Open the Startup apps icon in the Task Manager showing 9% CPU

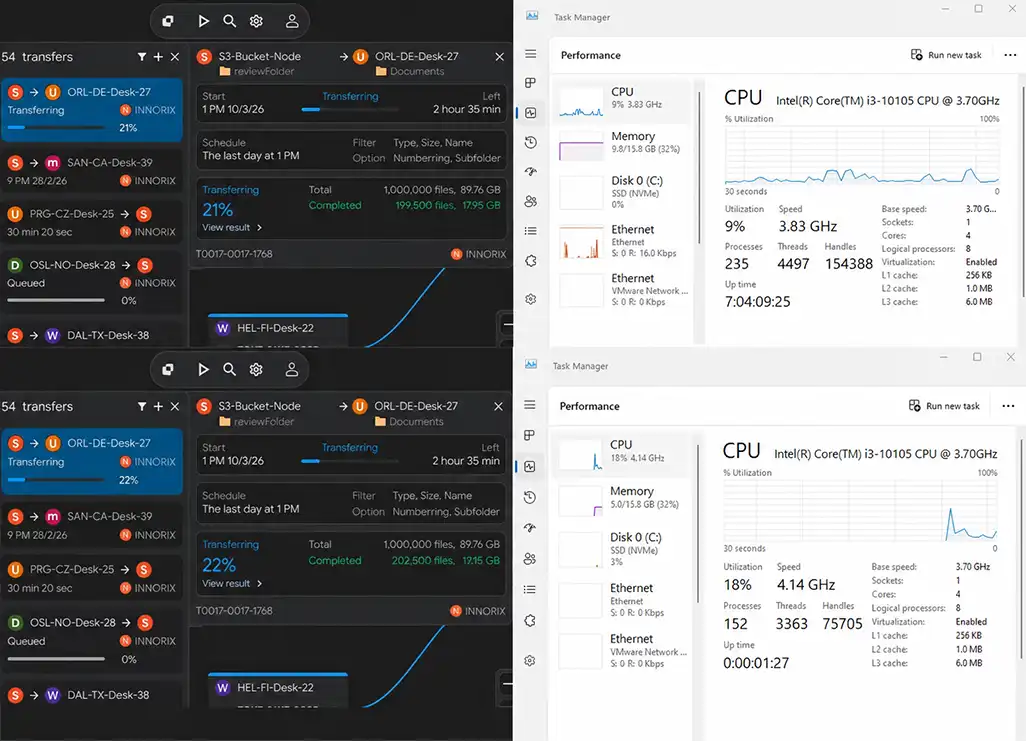tap(531, 172)
